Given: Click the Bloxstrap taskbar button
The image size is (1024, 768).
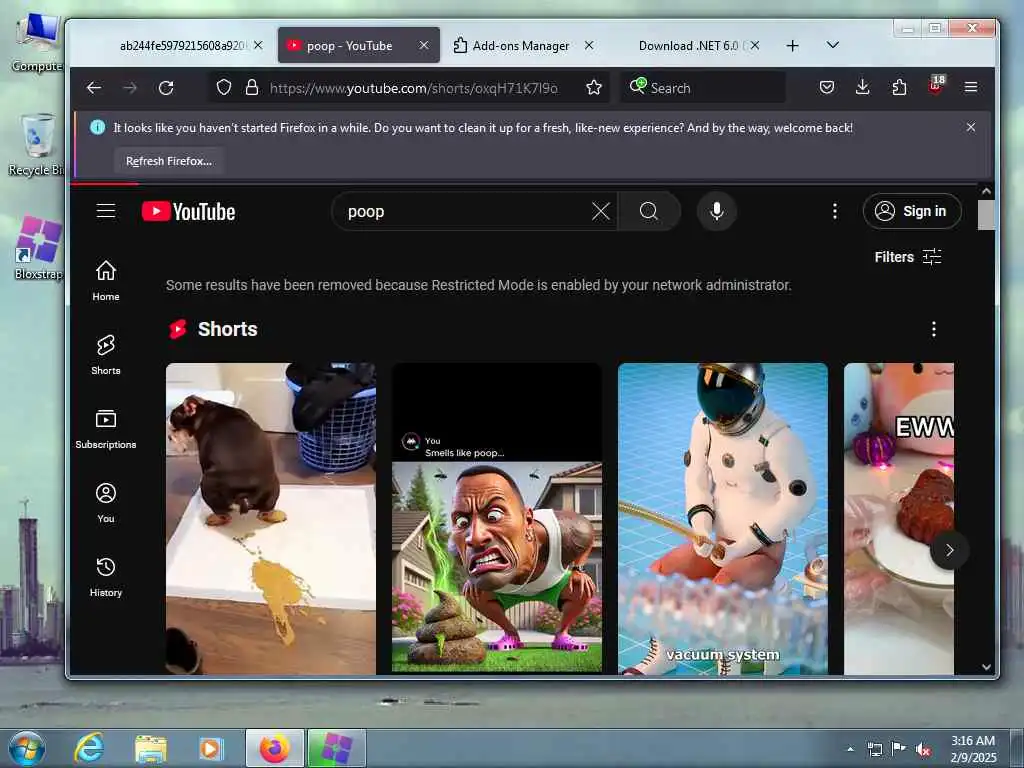Looking at the screenshot, I should tap(336, 748).
